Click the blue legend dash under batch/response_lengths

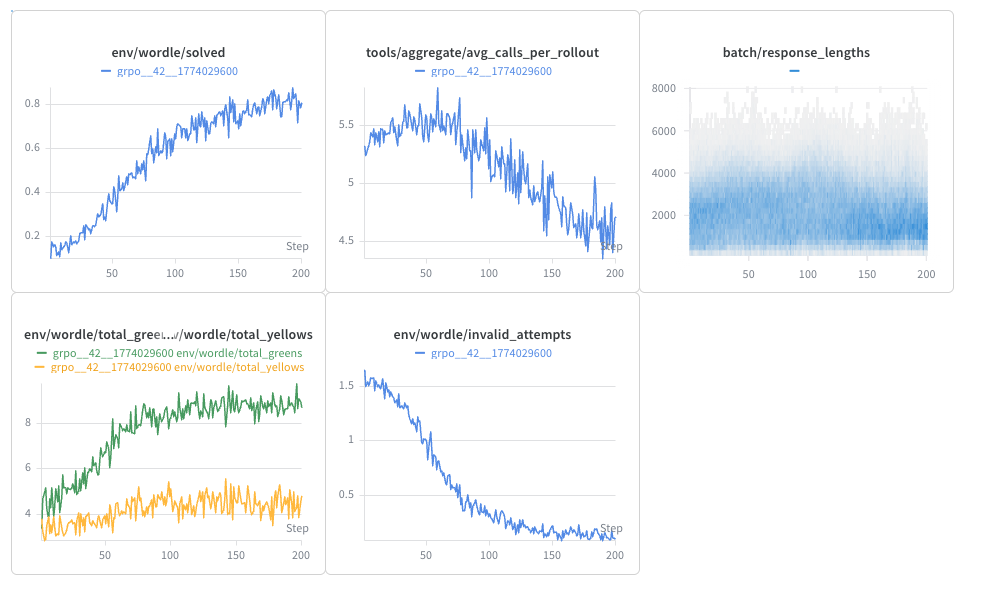[x=795, y=71]
